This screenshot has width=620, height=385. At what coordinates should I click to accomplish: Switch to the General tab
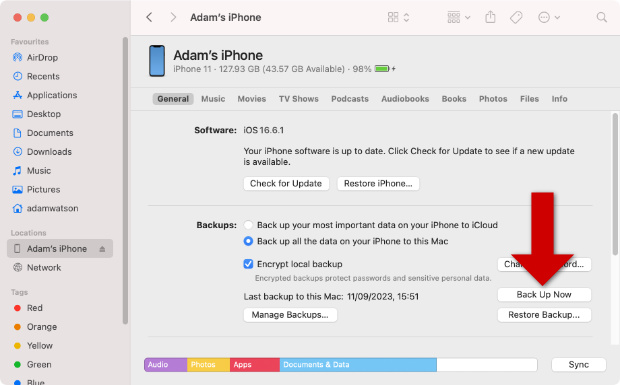tap(173, 99)
